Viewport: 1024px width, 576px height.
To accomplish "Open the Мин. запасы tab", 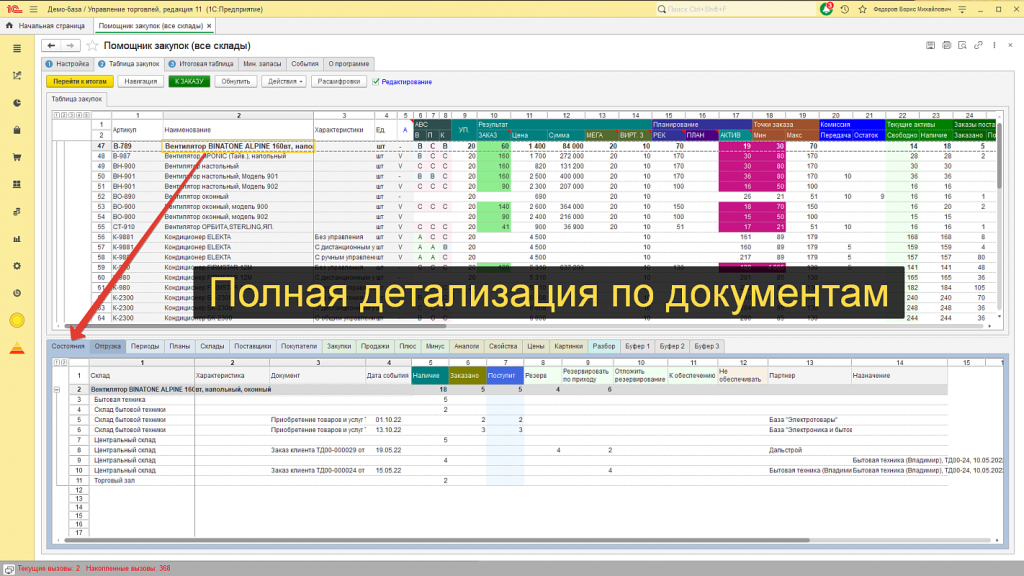I will [x=262, y=64].
